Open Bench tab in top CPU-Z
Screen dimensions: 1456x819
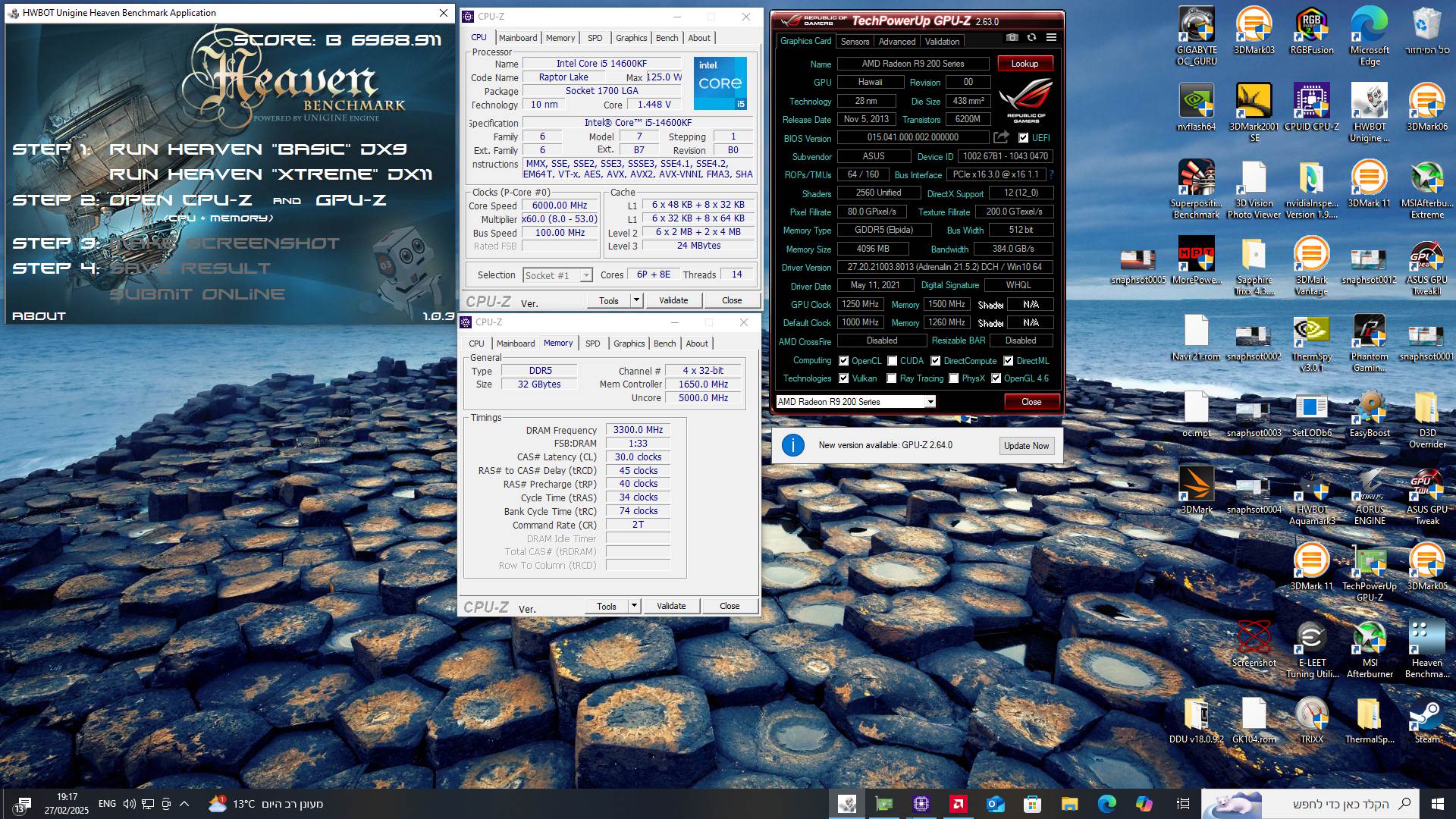667,38
